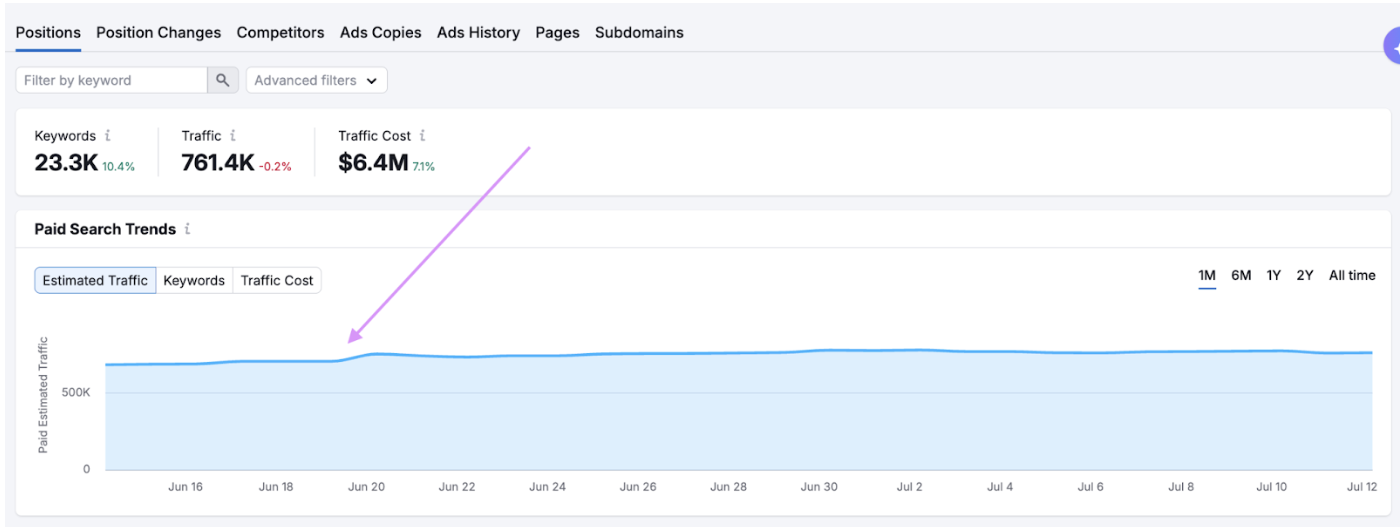Select the All time range
The height and width of the screenshot is (532, 1400).
(x=1352, y=276)
